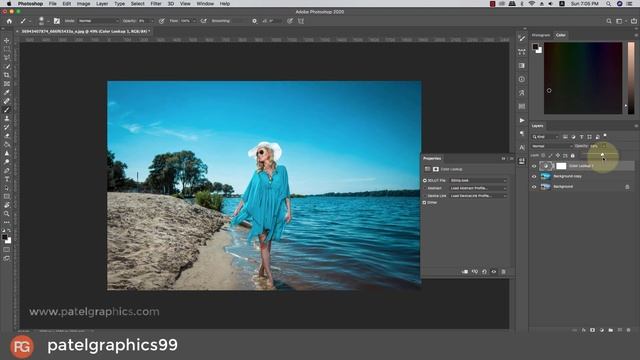
Task: Open the Device Link profile dropdown
Action: (478, 196)
